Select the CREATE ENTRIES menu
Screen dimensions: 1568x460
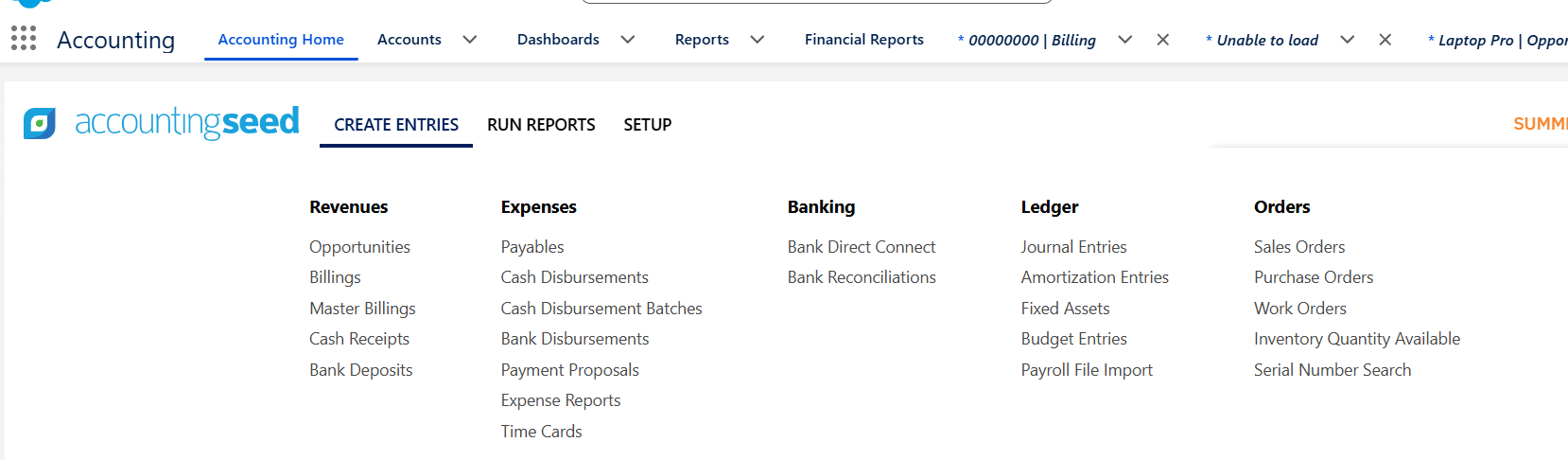coord(396,125)
